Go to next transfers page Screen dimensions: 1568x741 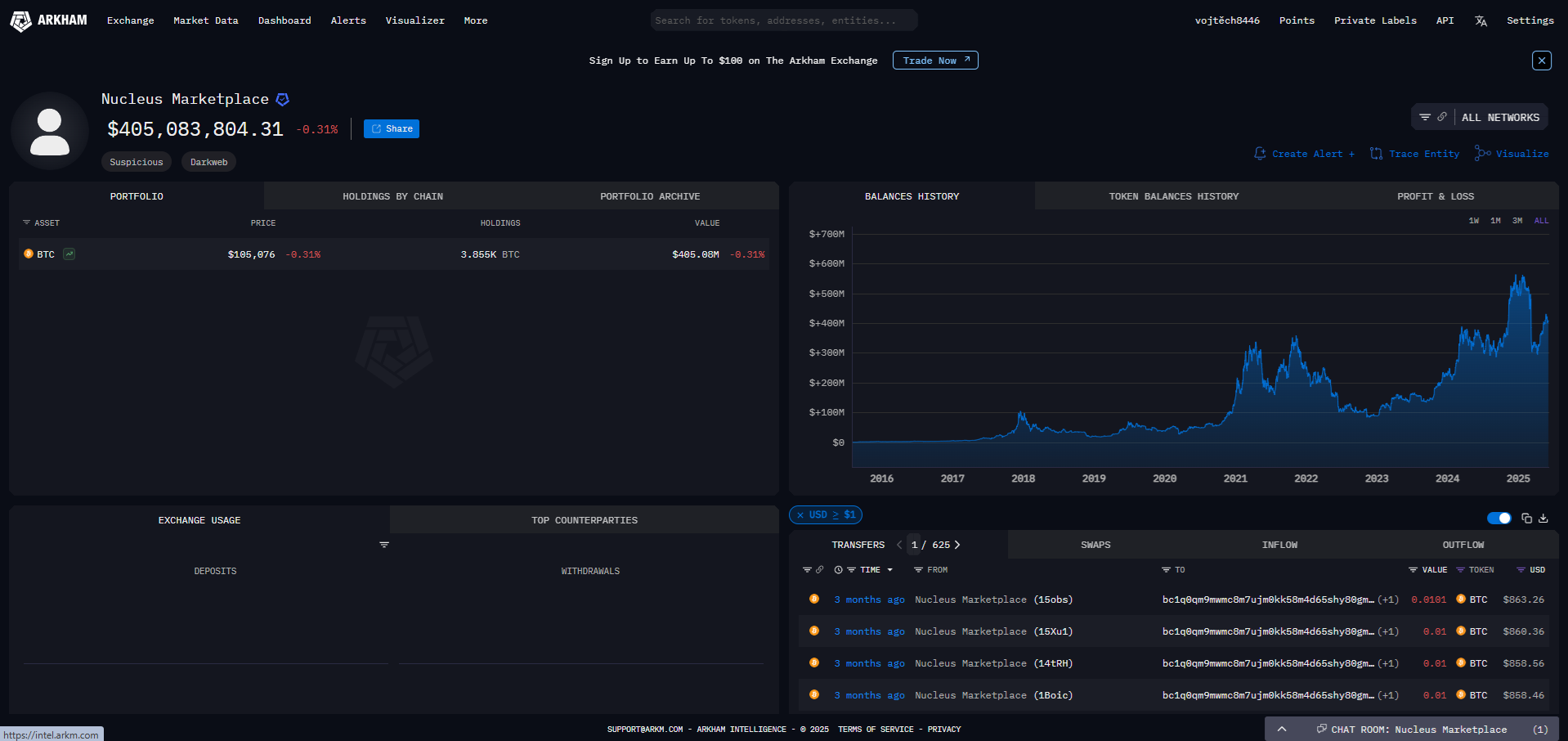pos(957,545)
